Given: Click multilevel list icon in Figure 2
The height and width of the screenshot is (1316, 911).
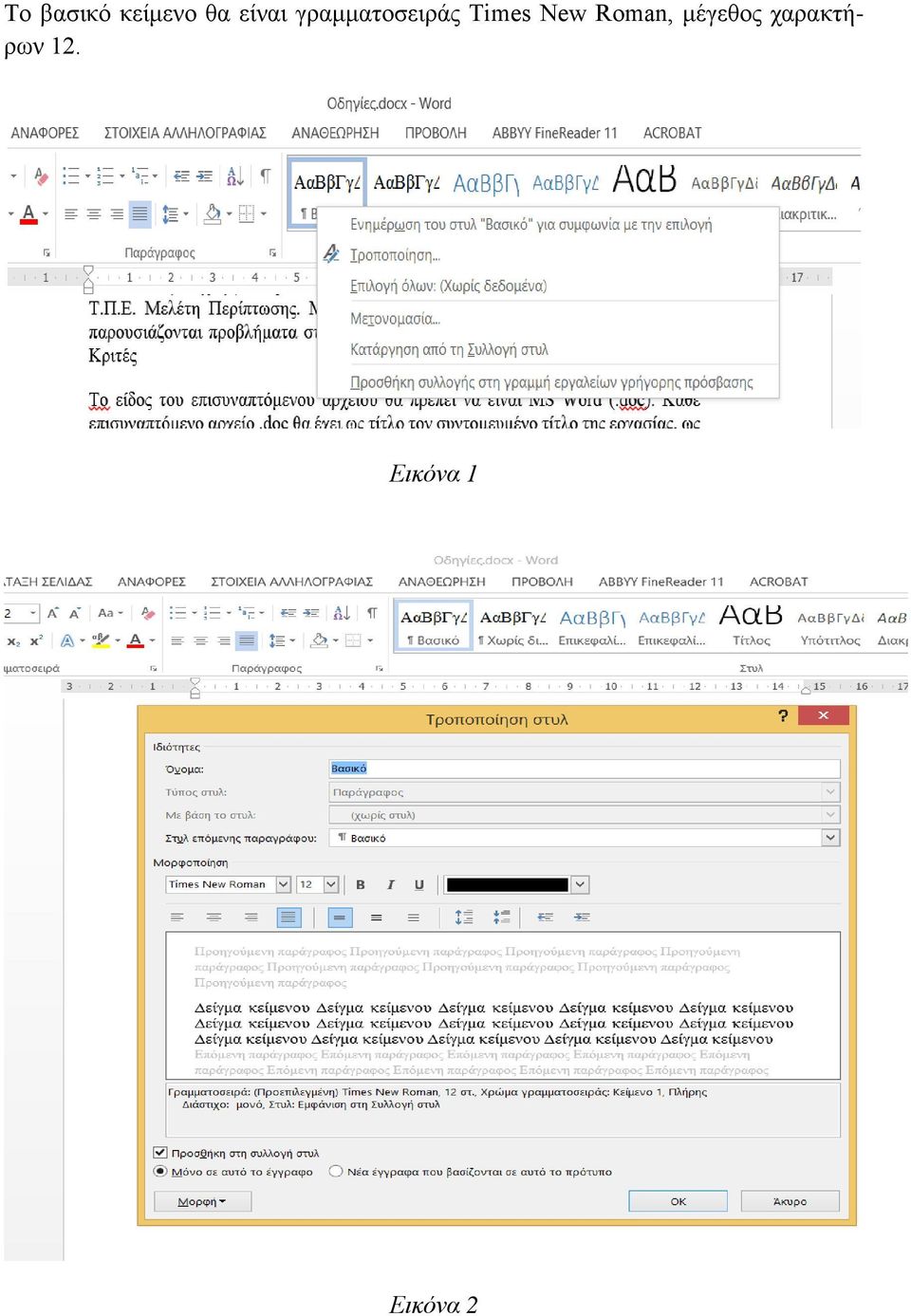Looking at the screenshot, I should pyautogui.click(x=247, y=613).
